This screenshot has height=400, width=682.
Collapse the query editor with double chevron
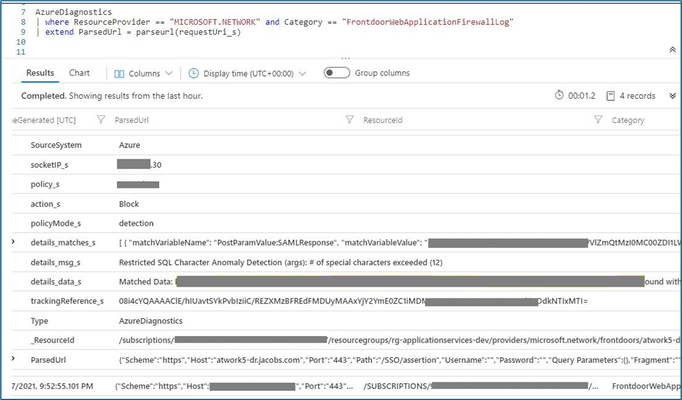(x=672, y=50)
